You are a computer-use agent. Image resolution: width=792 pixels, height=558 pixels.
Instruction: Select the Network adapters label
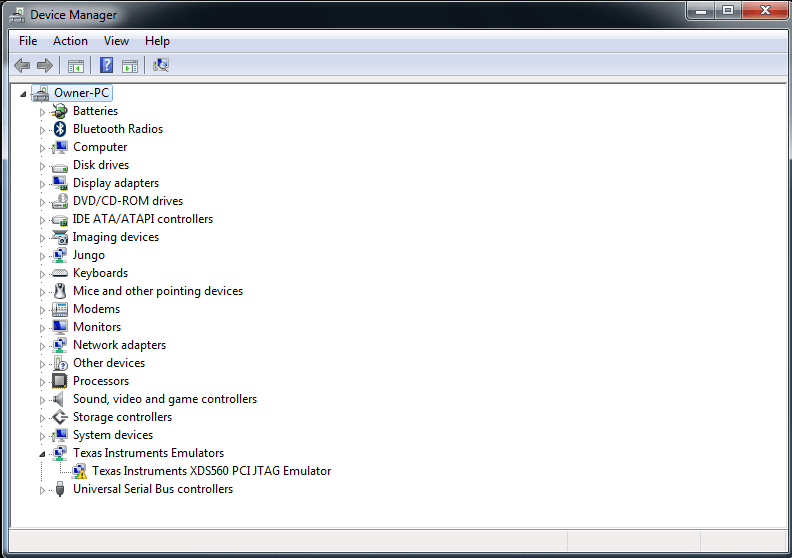(120, 345)
